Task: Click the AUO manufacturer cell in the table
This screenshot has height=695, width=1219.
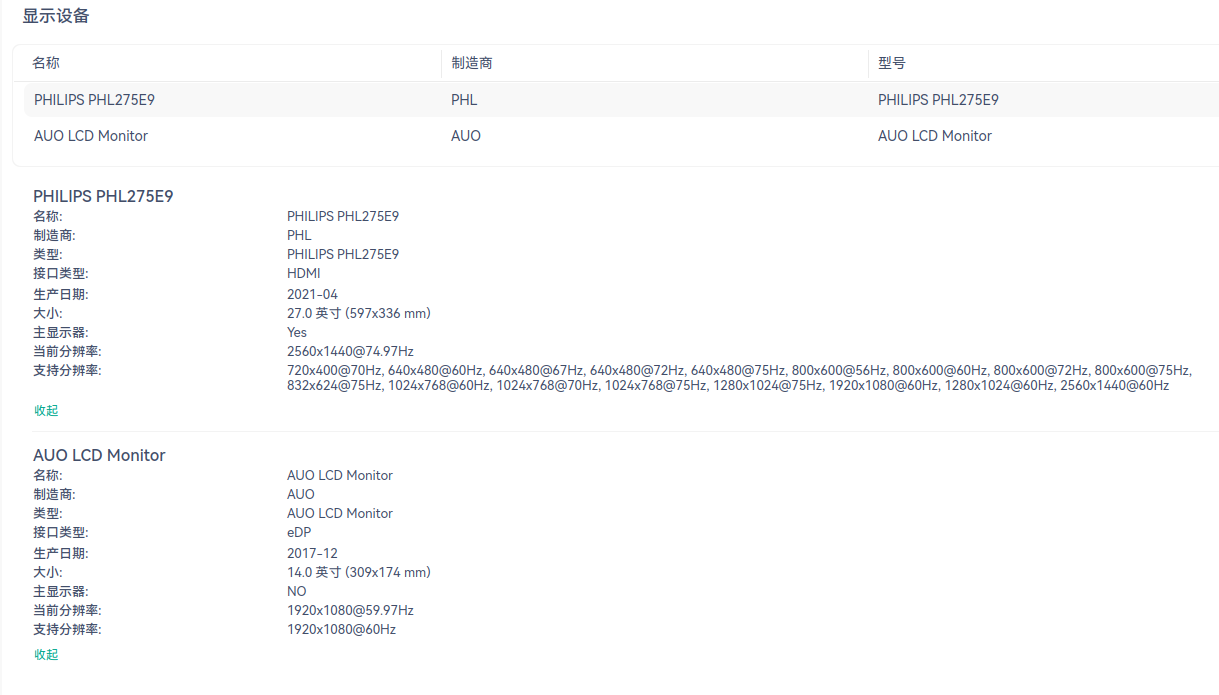Action: (x=466, y=136)
